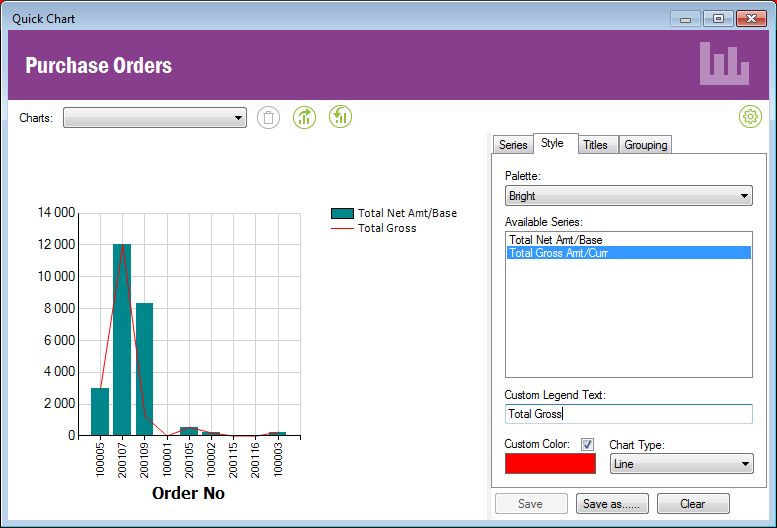Click the Save as button
This screenshot has height=528, width=777.
tap(612, 504)
